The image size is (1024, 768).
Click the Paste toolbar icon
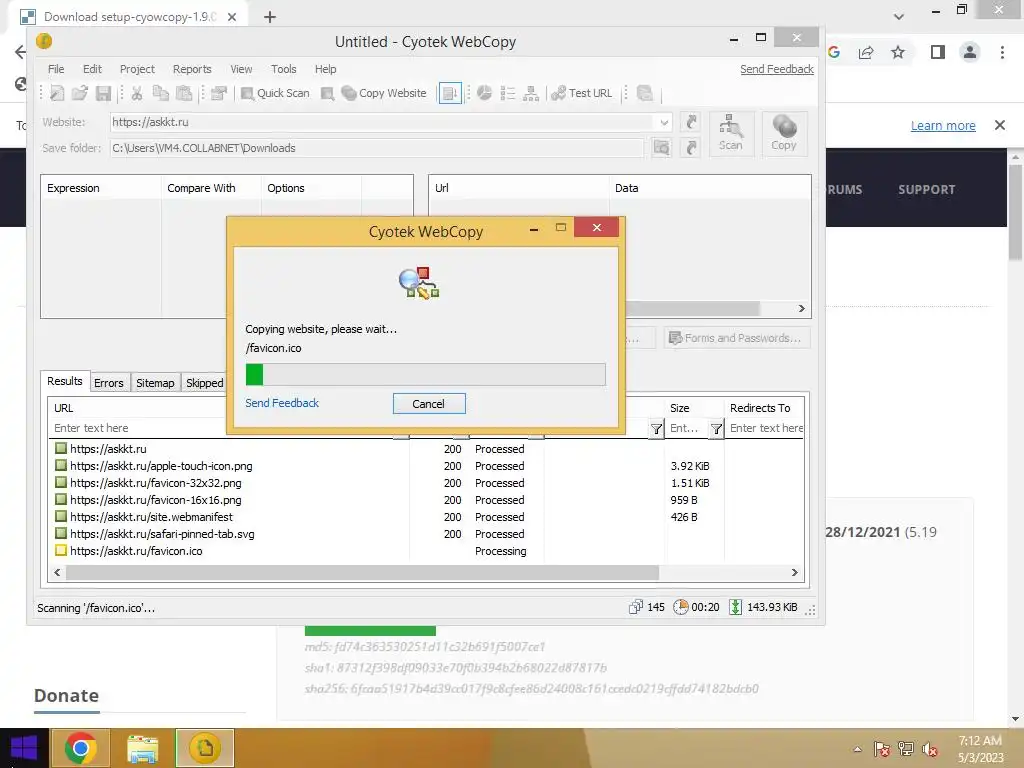pos(184,93)
